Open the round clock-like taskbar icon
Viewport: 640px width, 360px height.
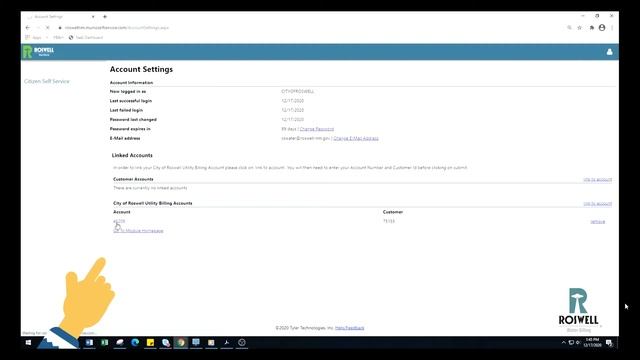point(242,342)
